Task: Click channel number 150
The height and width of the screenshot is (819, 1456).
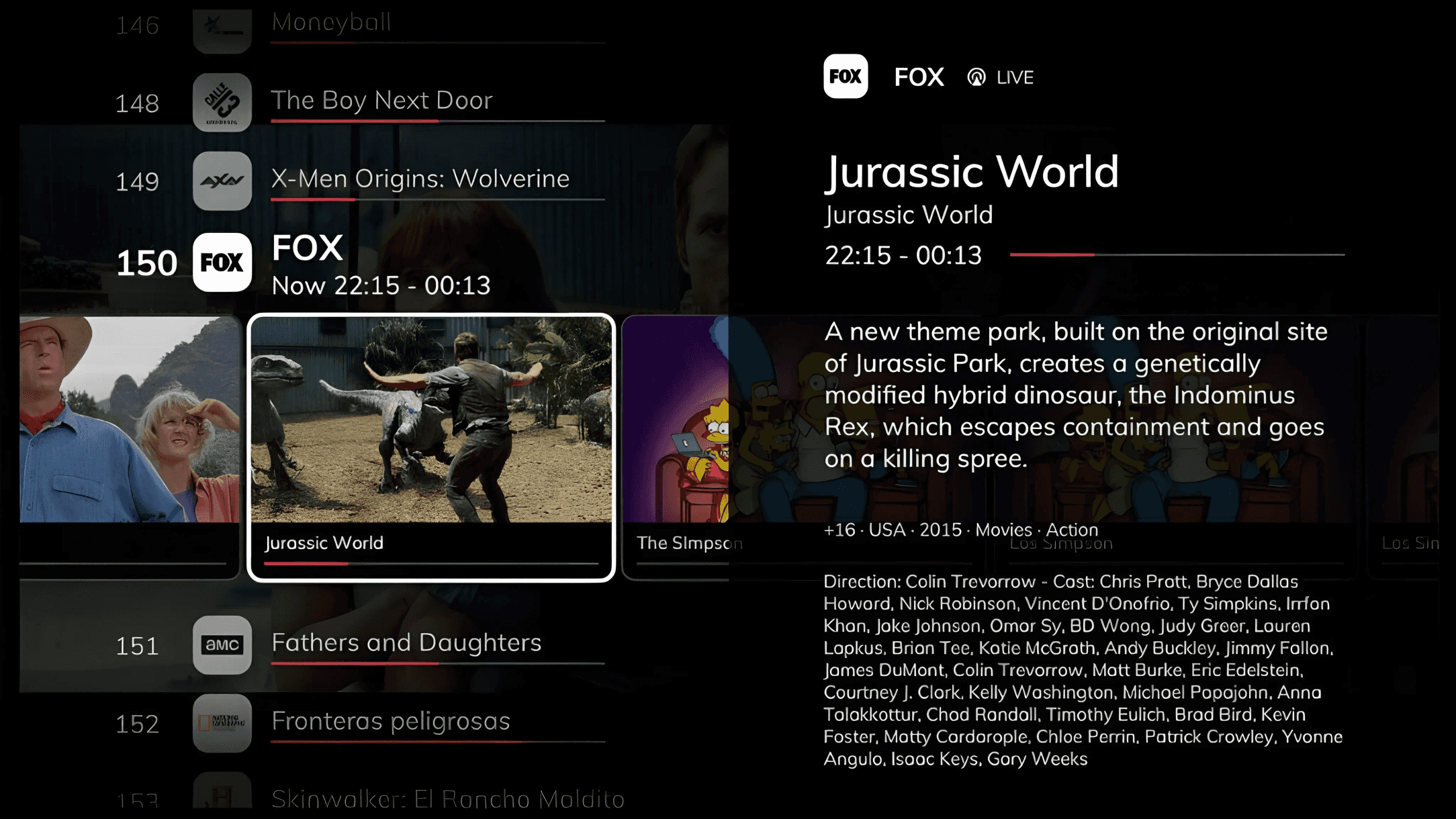Action: (146, 263)
